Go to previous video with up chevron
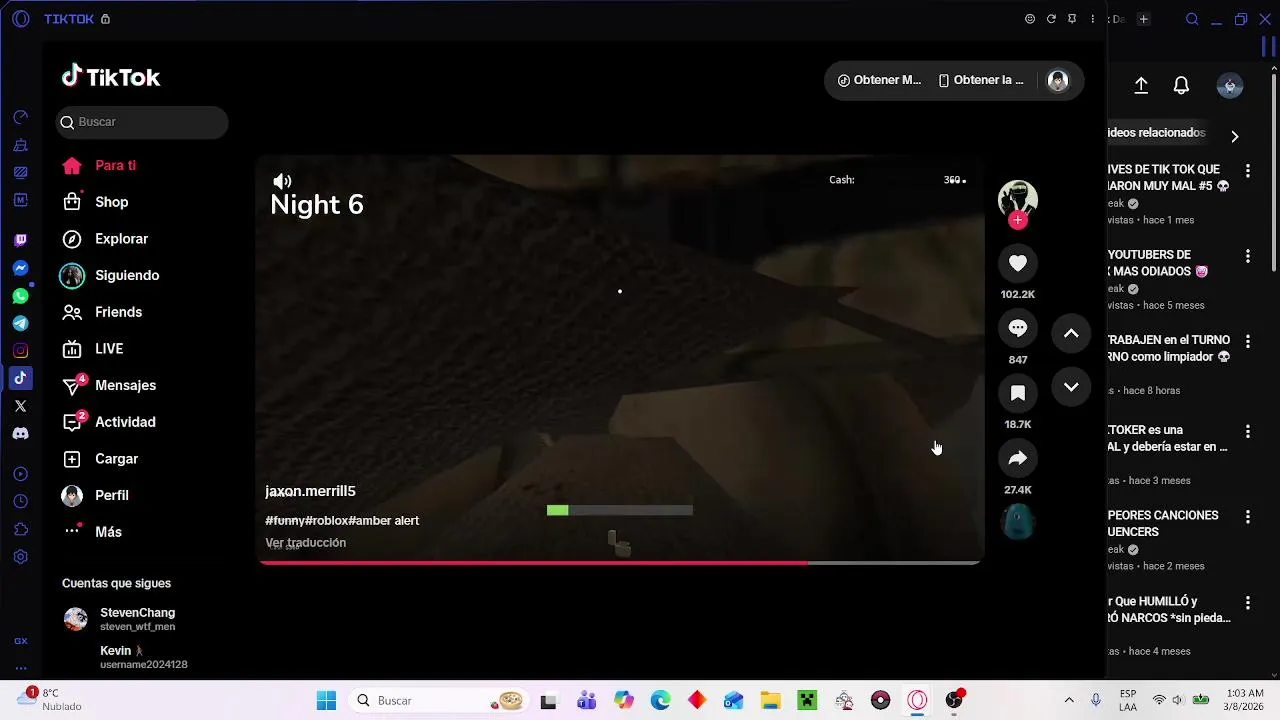 click(x=1071, y=333)
